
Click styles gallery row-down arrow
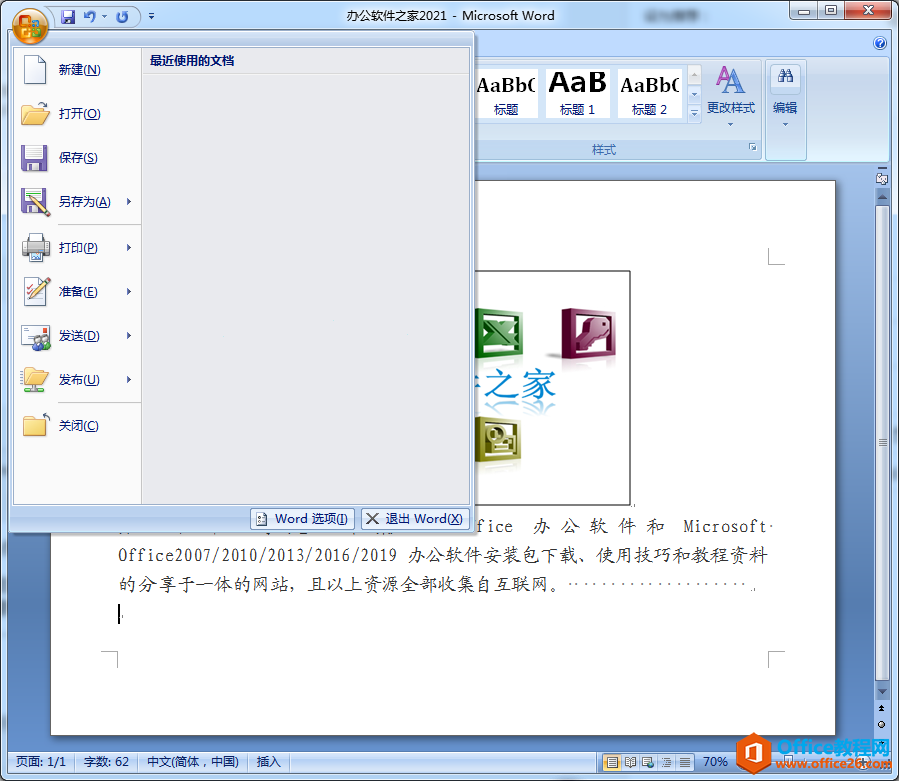(x=694, y=94)
